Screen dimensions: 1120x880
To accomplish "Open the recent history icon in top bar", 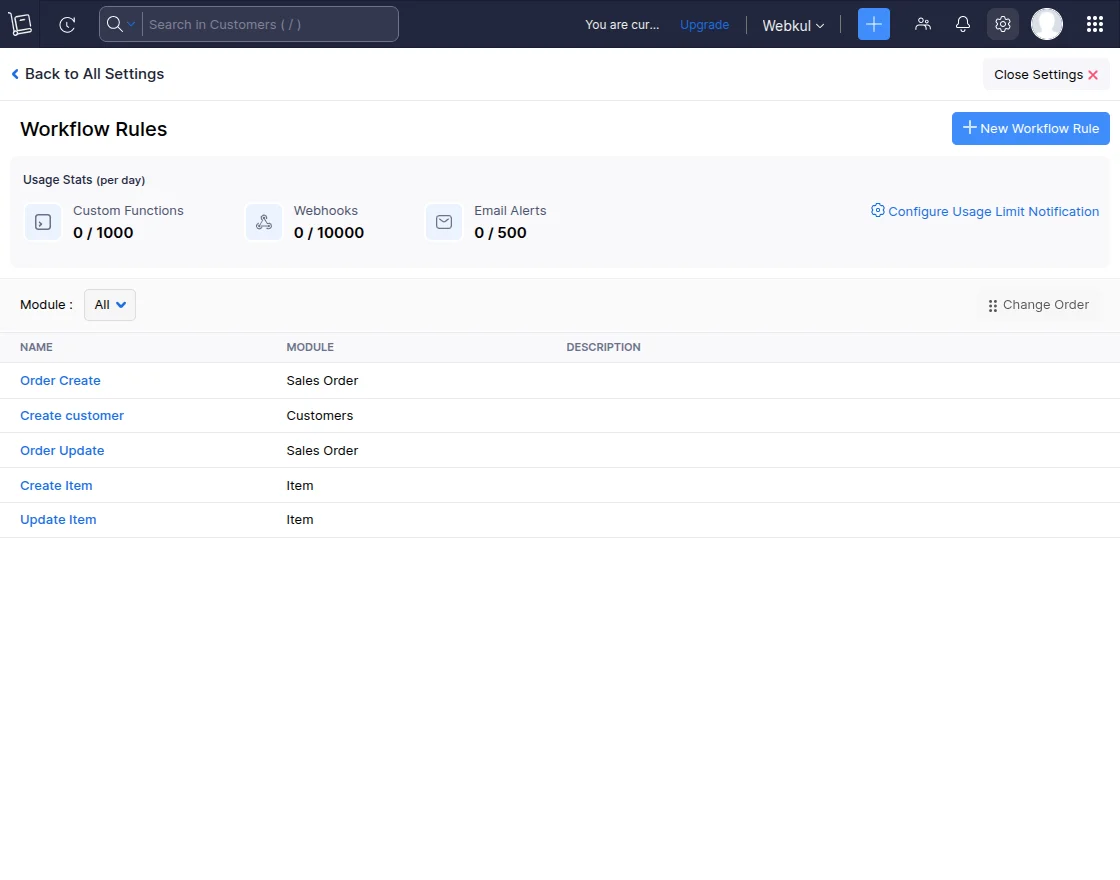I will click(x=66, y=24).
